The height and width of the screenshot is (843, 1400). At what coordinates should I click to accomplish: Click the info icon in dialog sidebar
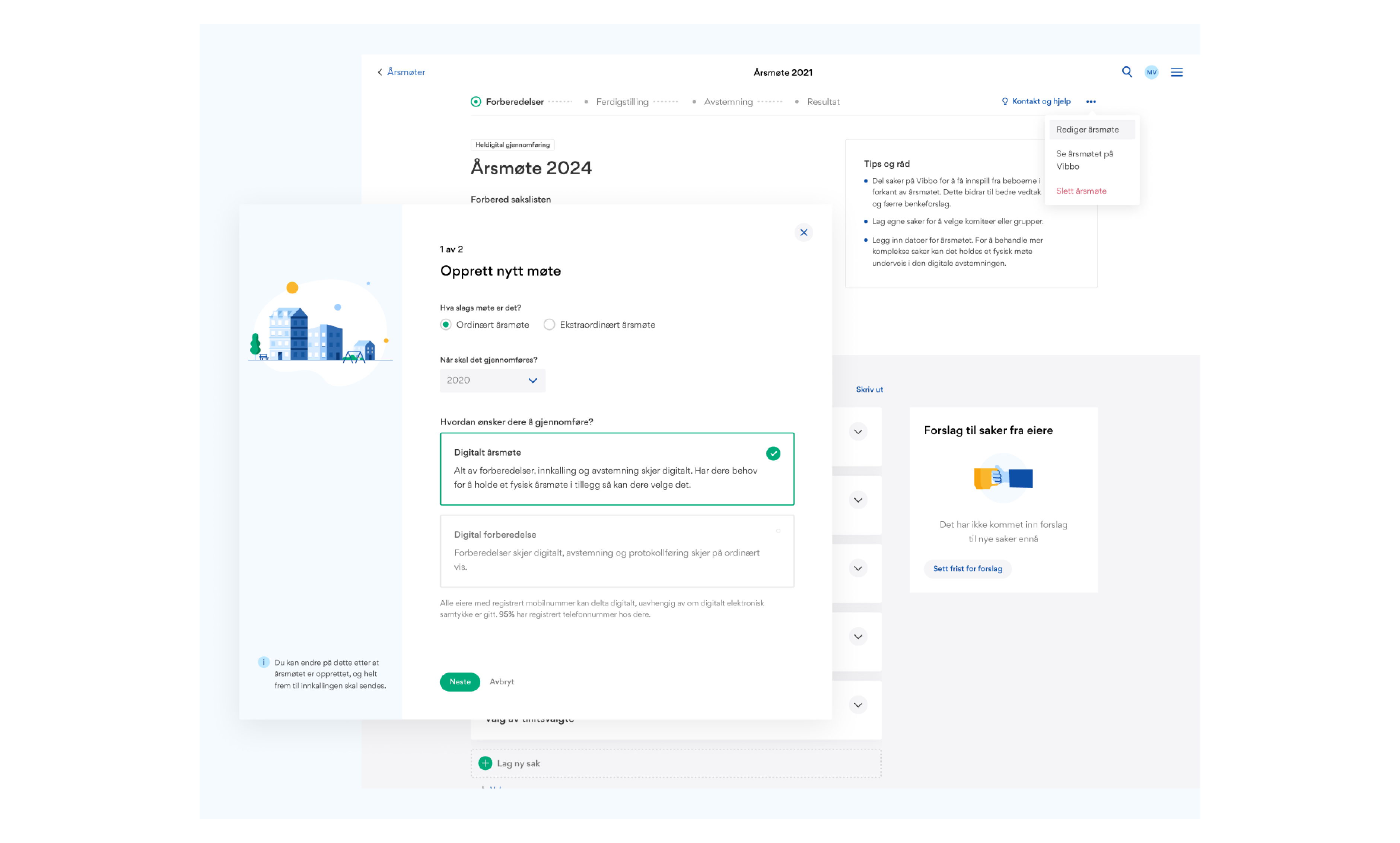pyautogui.click(x=264, y=662)
